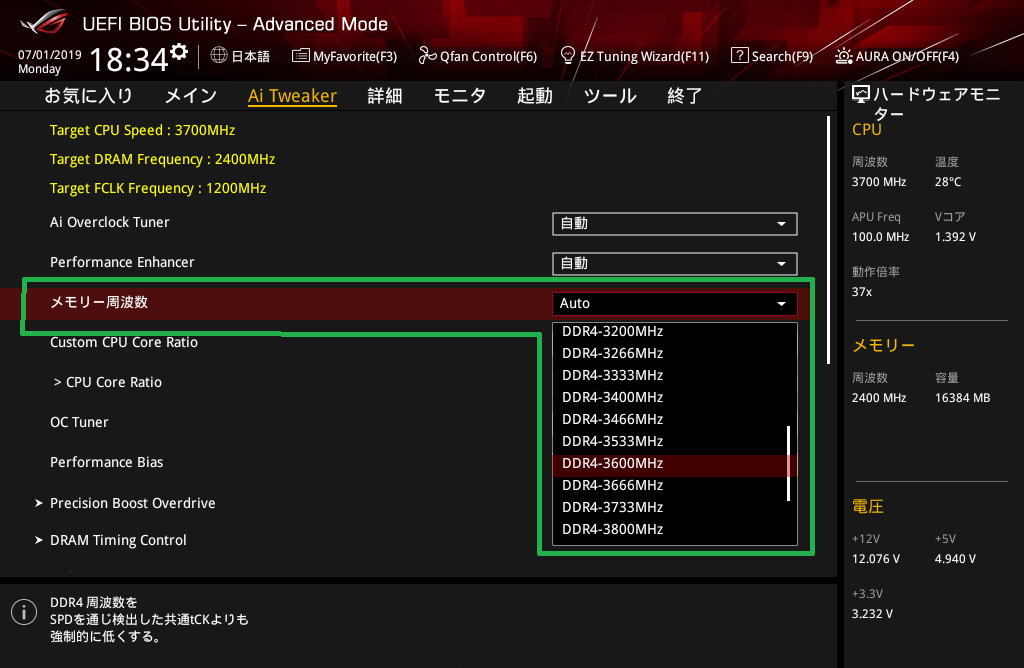Image resolution: width=1024 pixels, height=668 pixels.
Task: Open Qfan Control fan icon
Action: pyautogui.click(x=427, y=56)
